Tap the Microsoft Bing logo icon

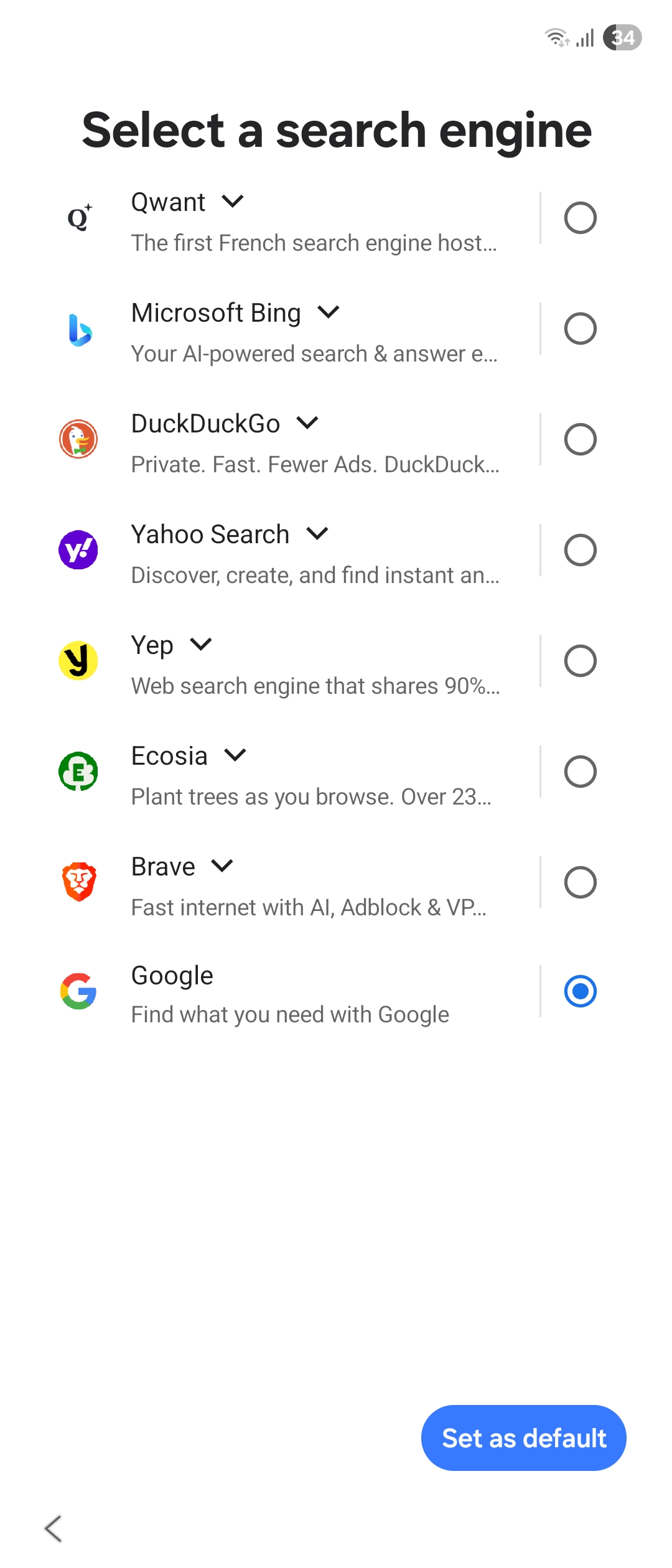(80, 330)
